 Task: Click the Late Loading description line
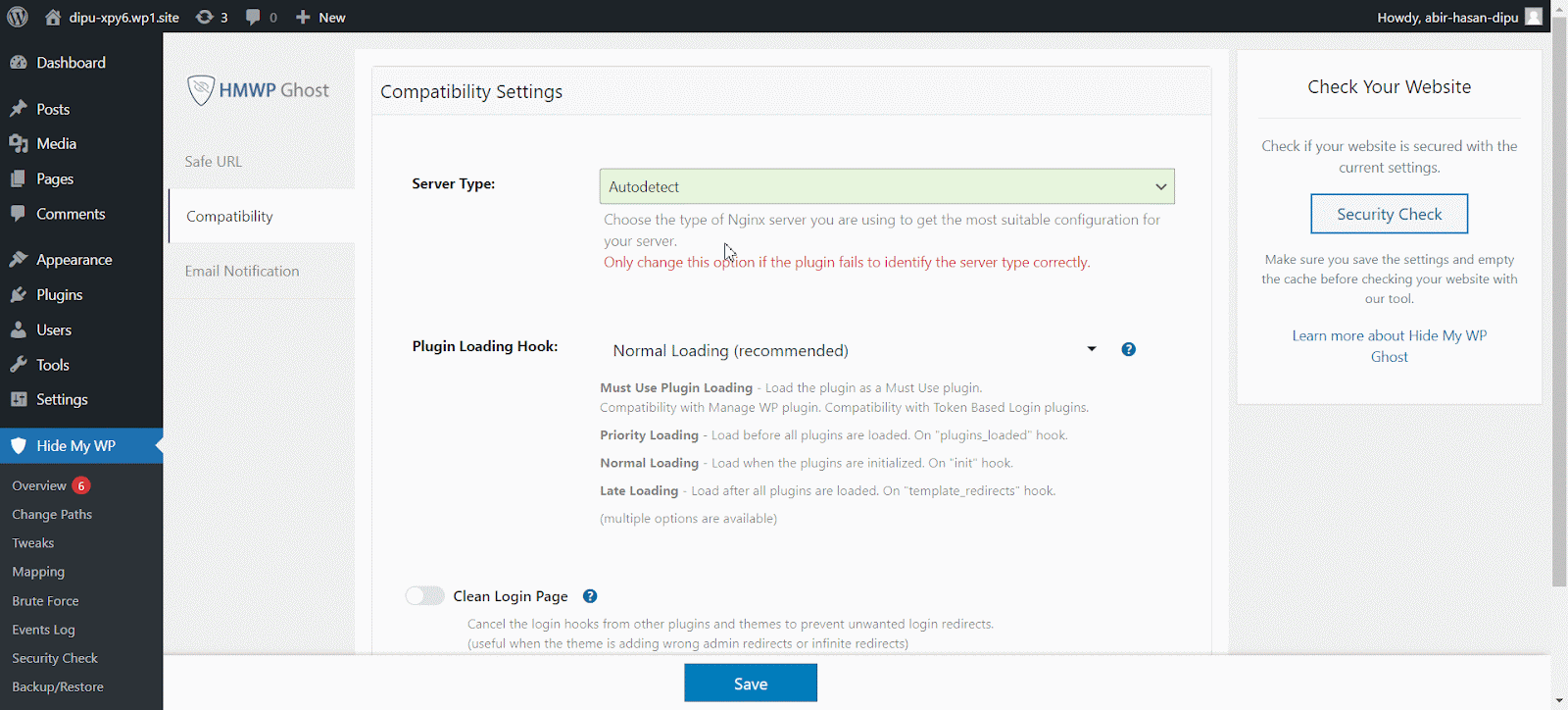pyautogui.click(x=828, y=491)
